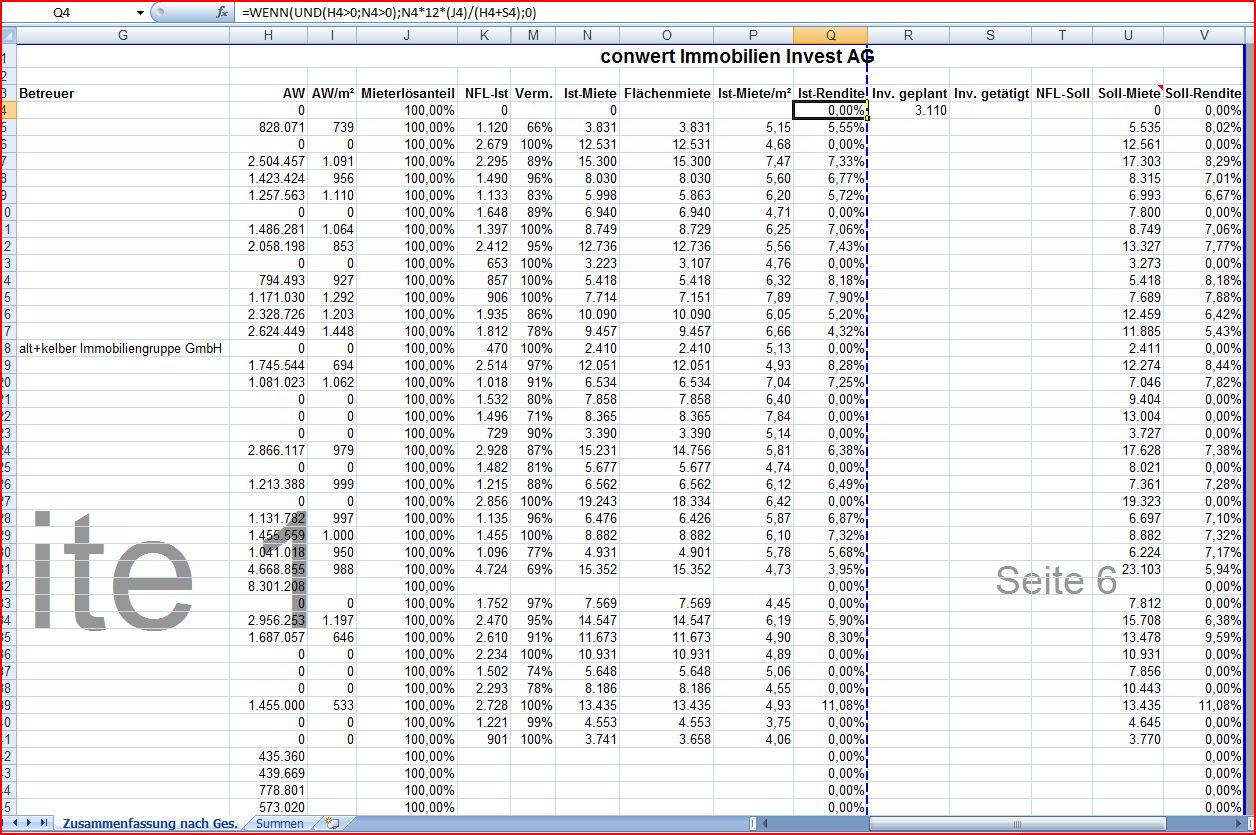
Task: Click the horizontal scrollbar left arrow
Action: tap(764, 824)
